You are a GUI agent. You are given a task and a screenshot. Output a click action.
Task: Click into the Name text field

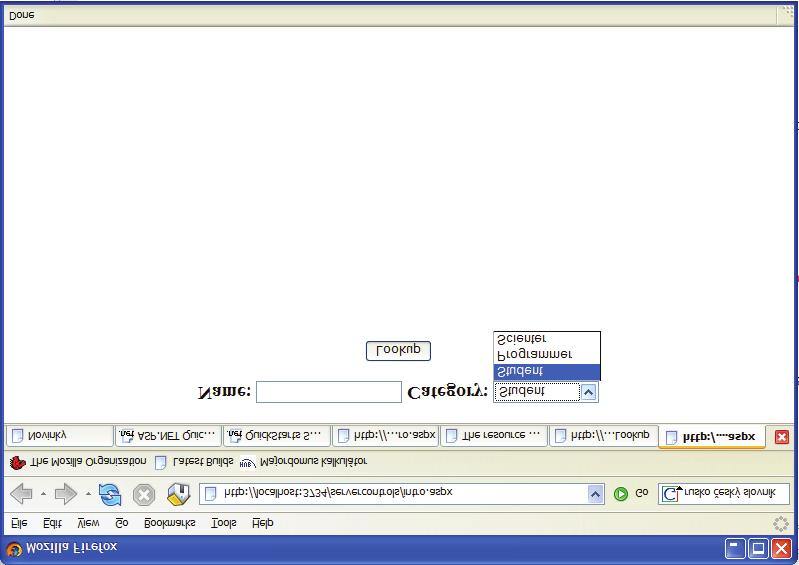[x=329, y=392]
